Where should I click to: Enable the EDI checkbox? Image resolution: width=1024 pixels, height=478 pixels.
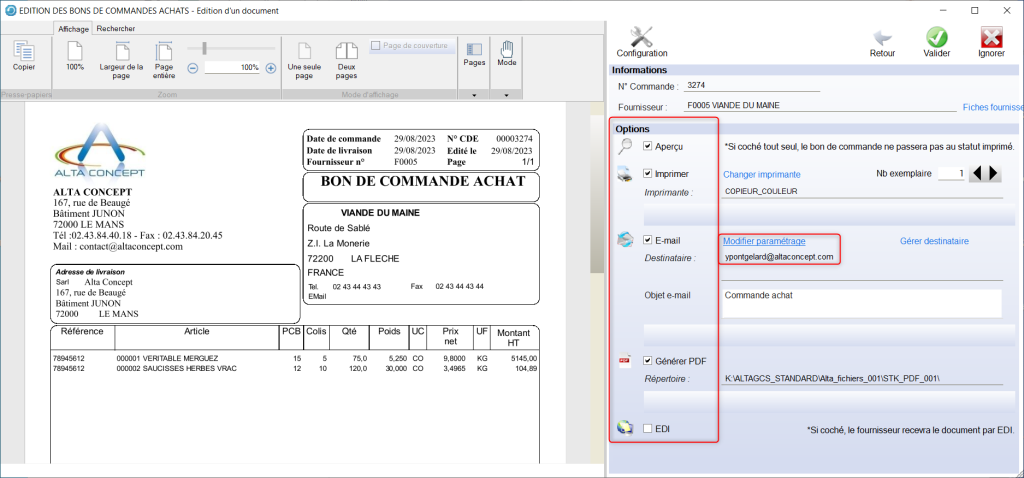pyautogui.click(x=648, y=428)
